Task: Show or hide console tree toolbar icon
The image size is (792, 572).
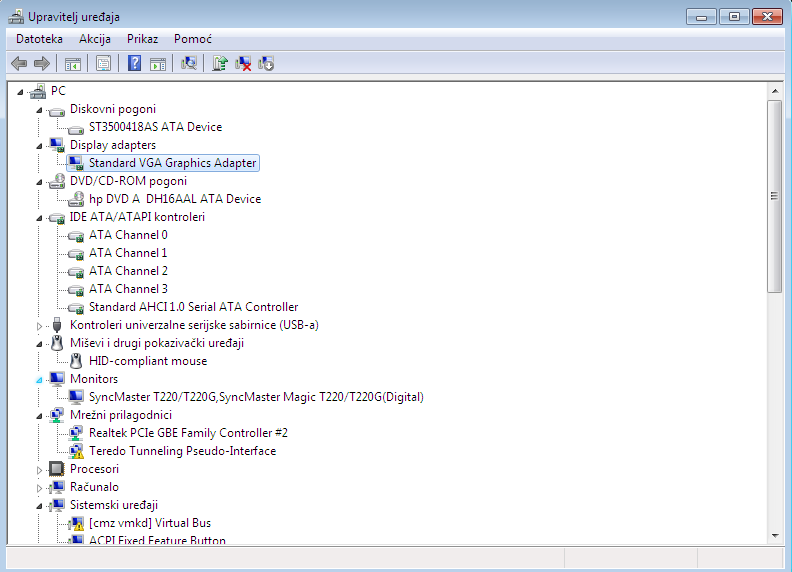Action: tap(73, 63)
